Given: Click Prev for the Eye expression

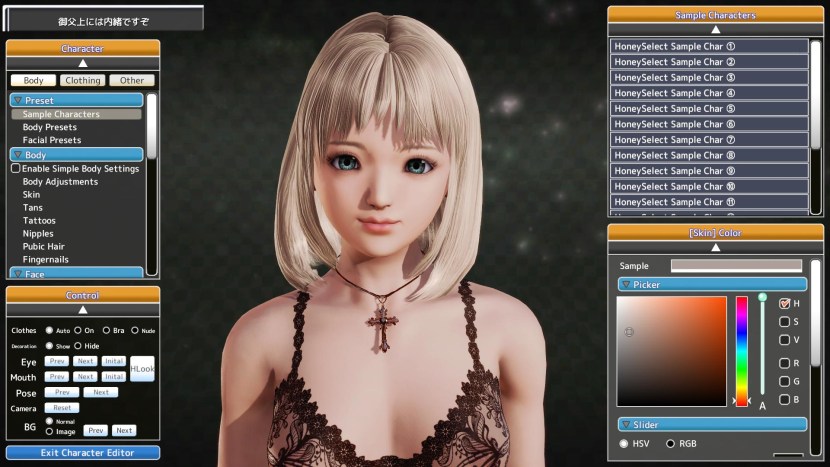Looking at the screenshot, I should click(57, 361).
